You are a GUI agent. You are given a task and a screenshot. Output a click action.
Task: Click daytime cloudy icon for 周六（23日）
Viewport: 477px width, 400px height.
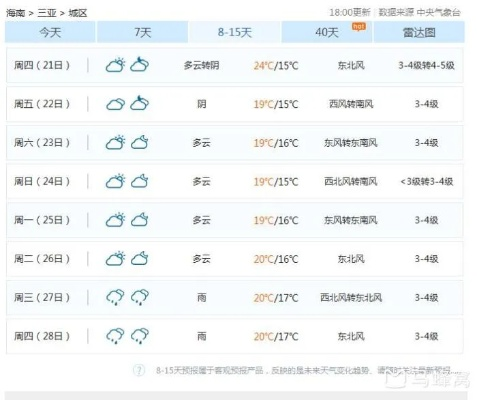click(x=115, y=142)
